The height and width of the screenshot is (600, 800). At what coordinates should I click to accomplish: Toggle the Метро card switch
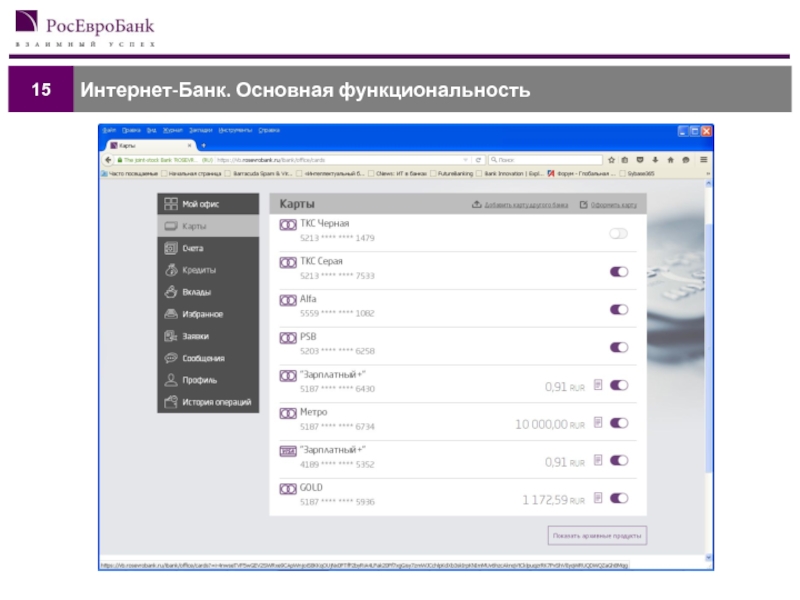pos(619,423)
